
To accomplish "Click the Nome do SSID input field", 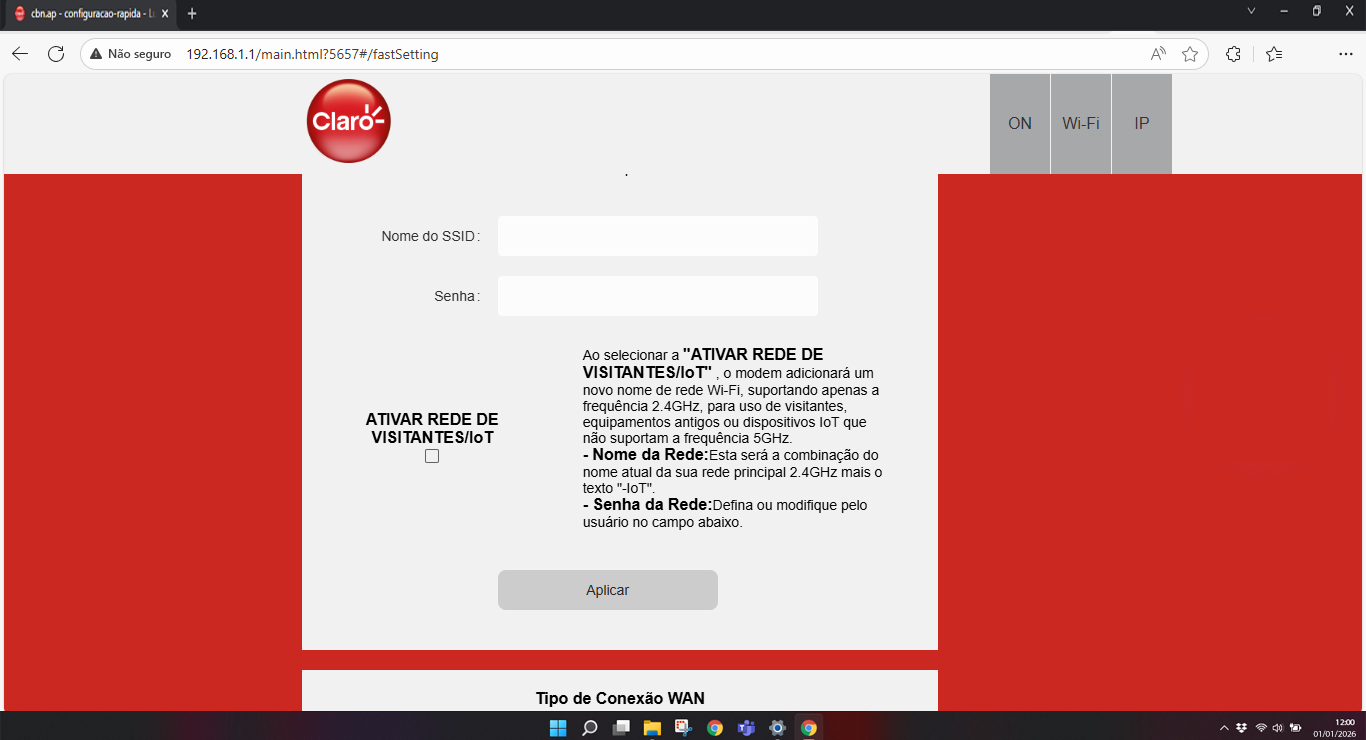I will coord(657,236).
